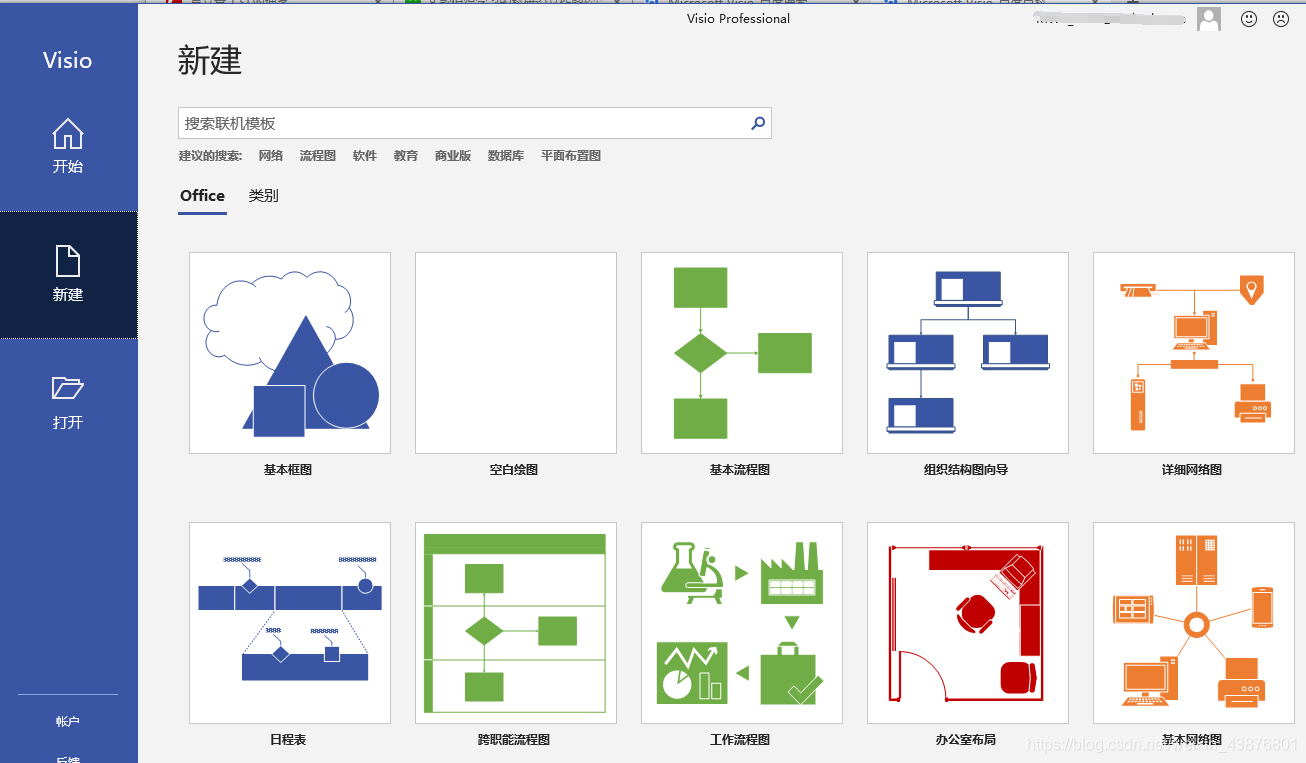Switch to the Office tab

(202, 196)
